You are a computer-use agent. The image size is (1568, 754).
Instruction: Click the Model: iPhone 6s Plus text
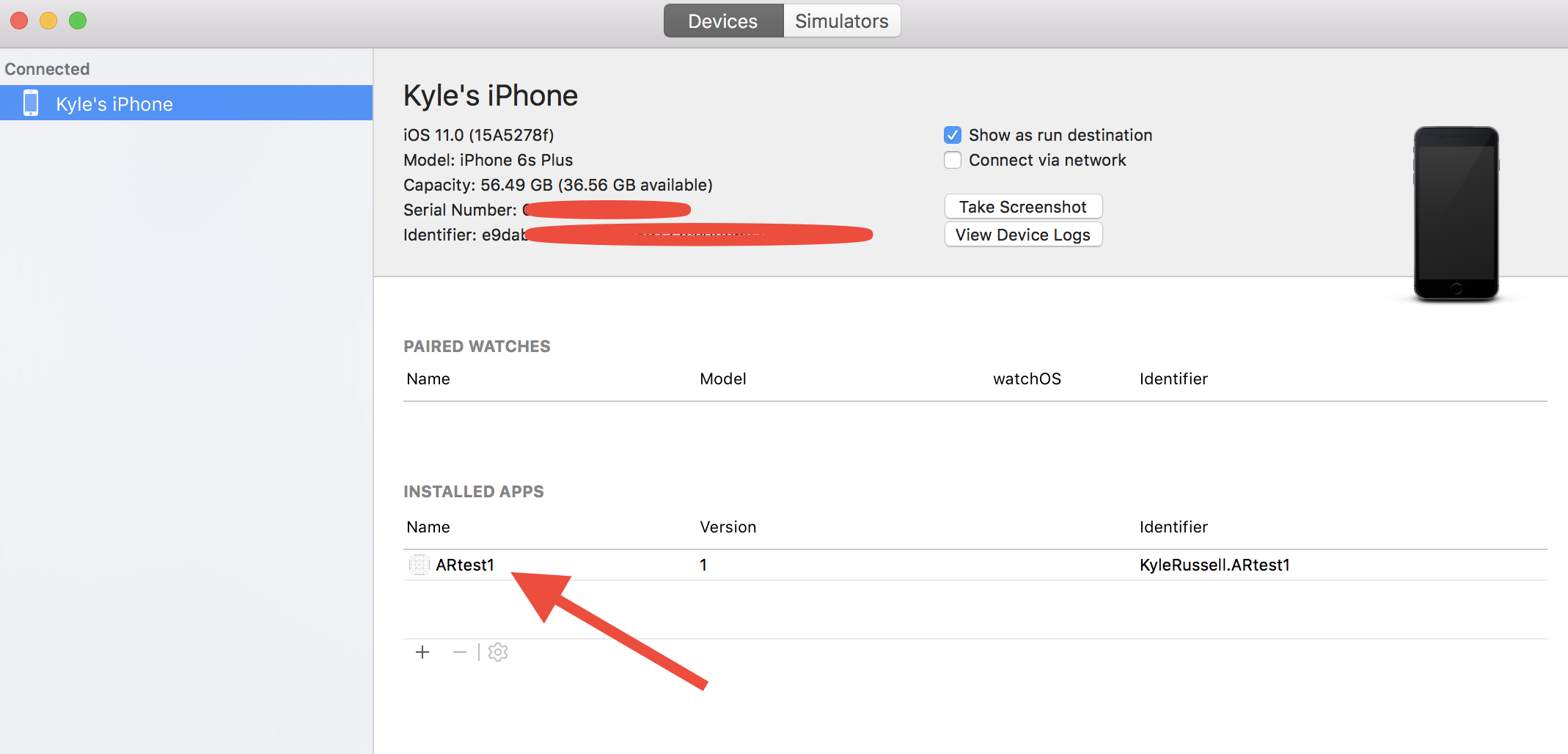(488, 160)
